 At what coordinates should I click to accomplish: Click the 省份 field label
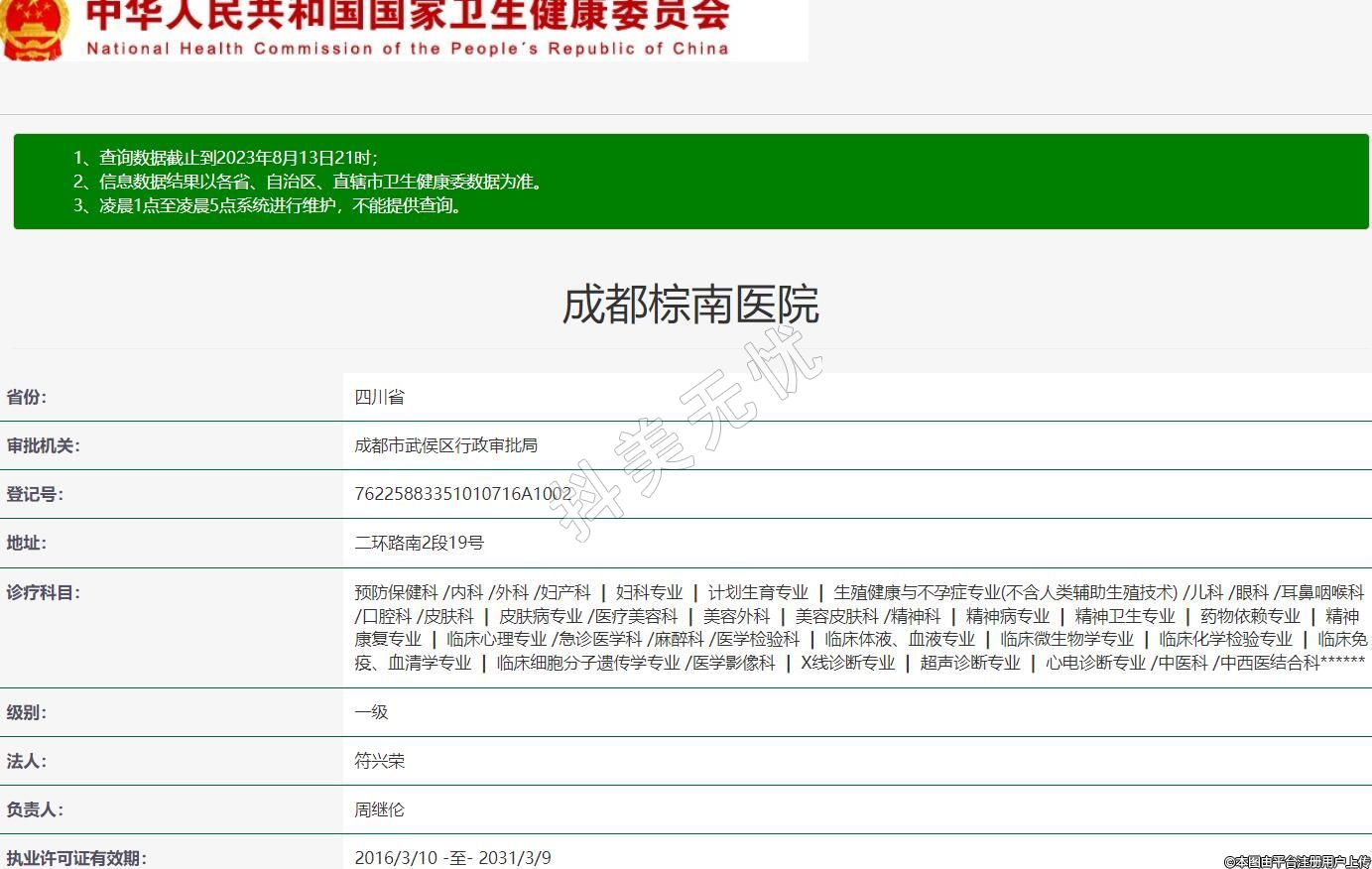tap(27, 397)
